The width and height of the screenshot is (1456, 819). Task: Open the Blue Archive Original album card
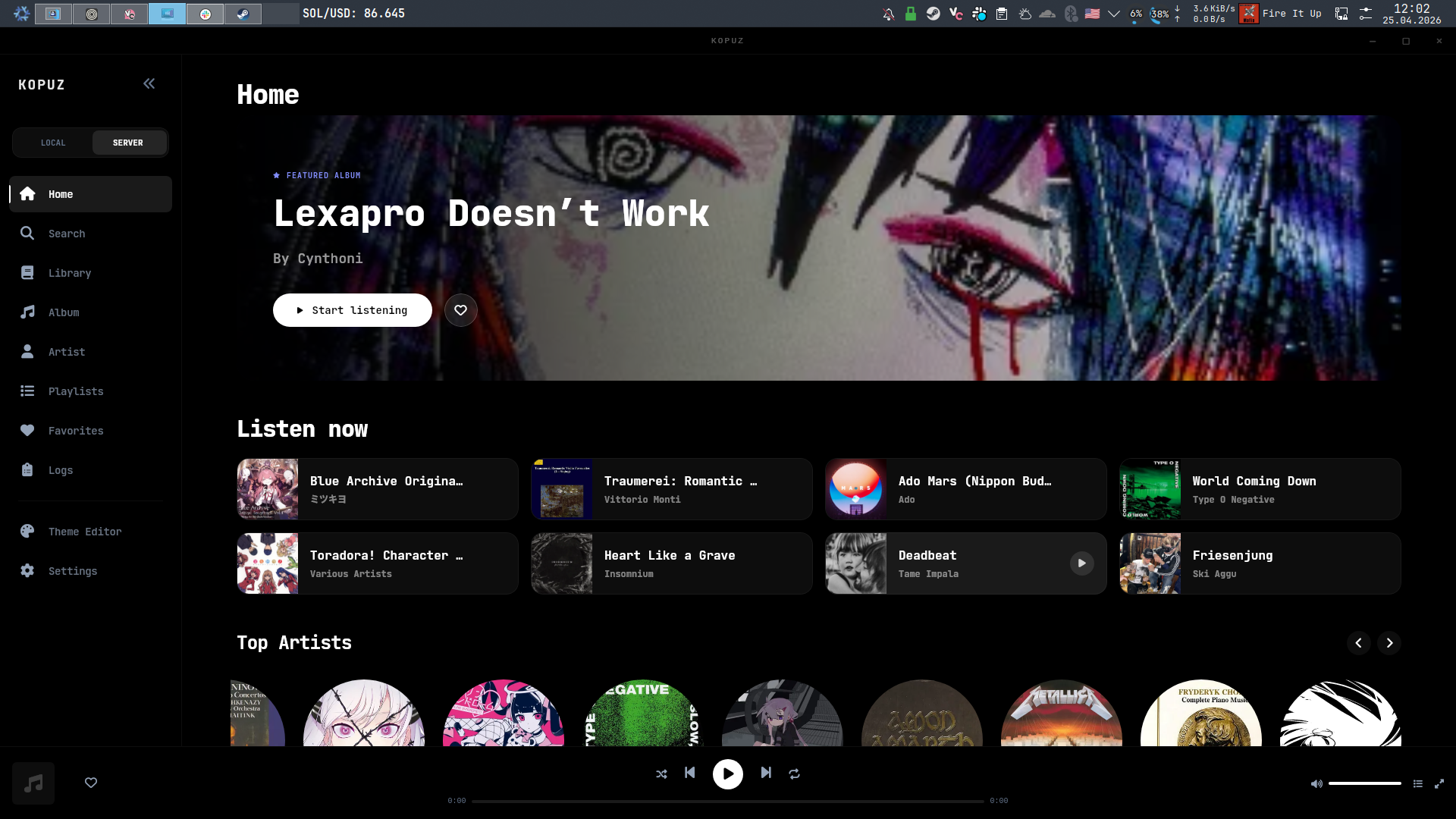click(x=378, y=489)
